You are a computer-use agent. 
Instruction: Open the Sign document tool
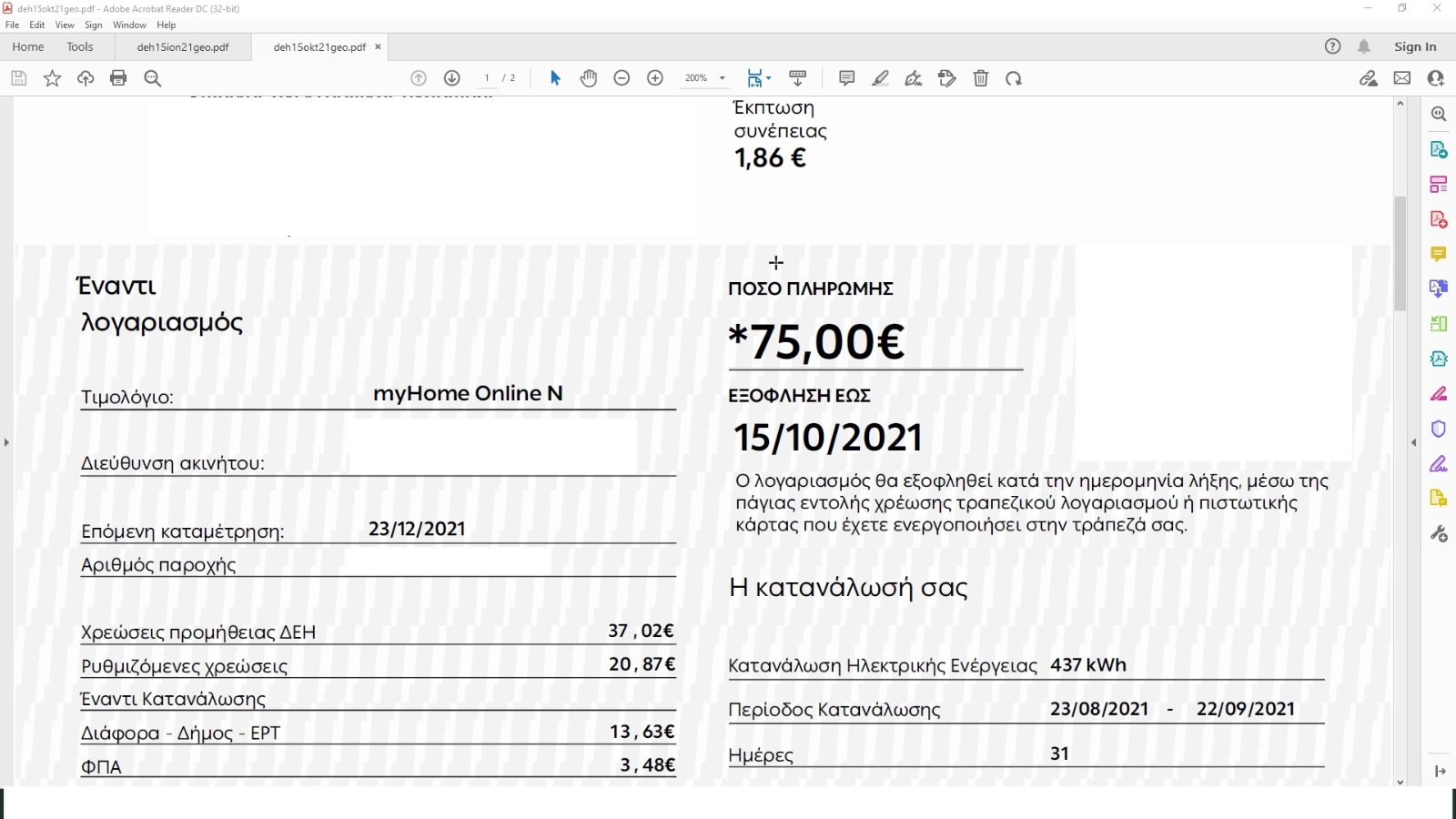[914, 78]
